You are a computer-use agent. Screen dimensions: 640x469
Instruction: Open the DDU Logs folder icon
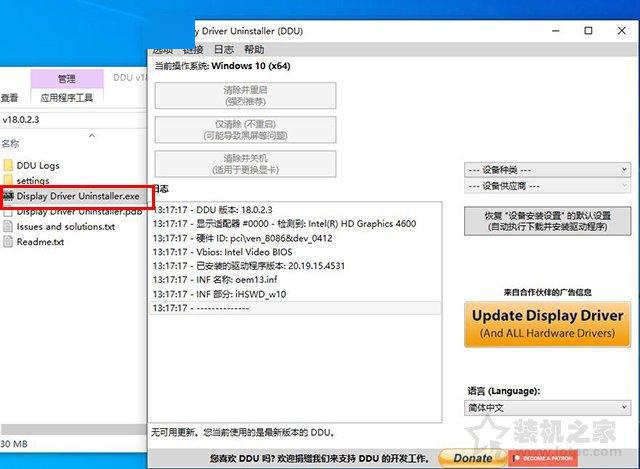[x=8, y=165]
